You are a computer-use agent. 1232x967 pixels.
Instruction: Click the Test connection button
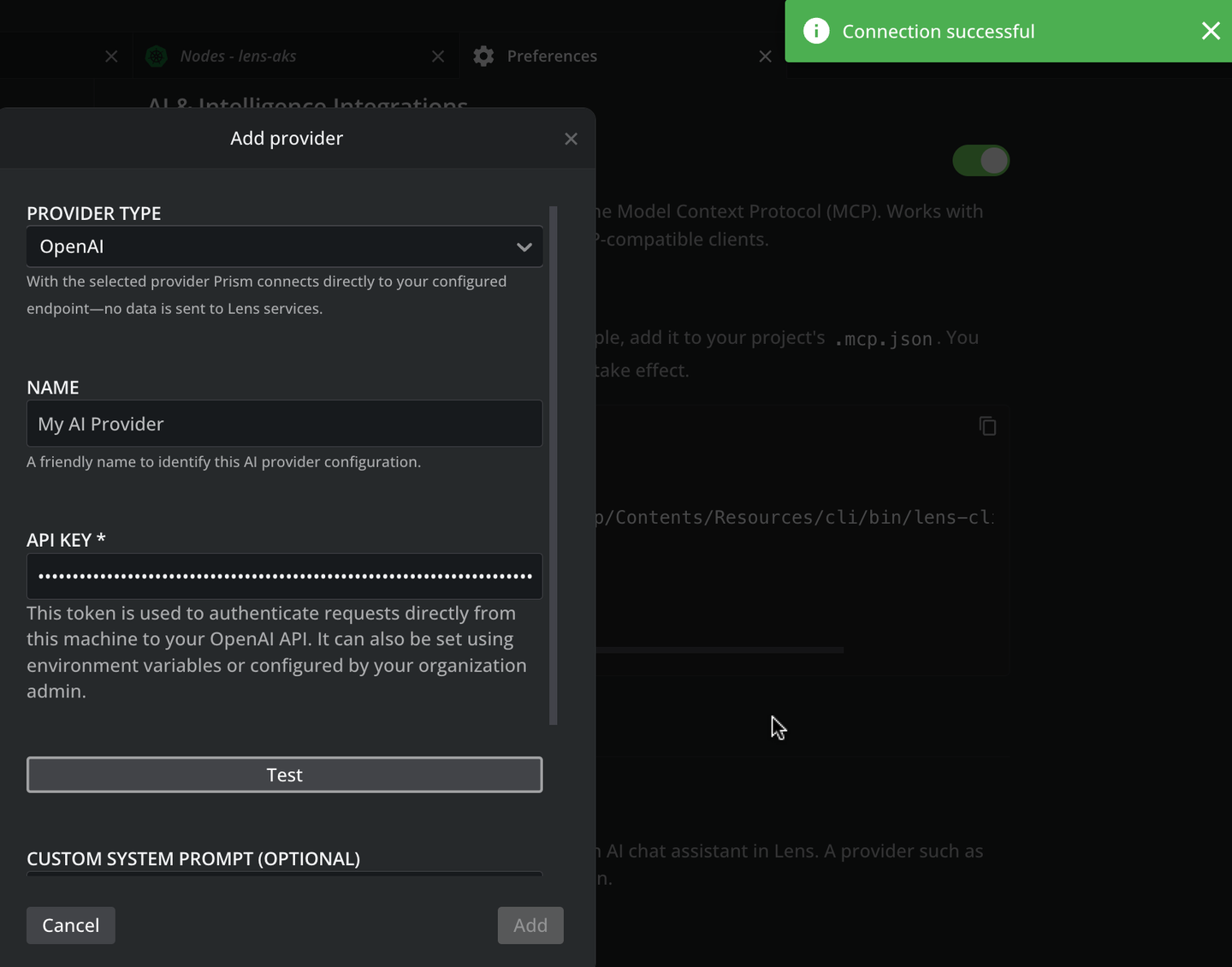click(x=285, y=774)
